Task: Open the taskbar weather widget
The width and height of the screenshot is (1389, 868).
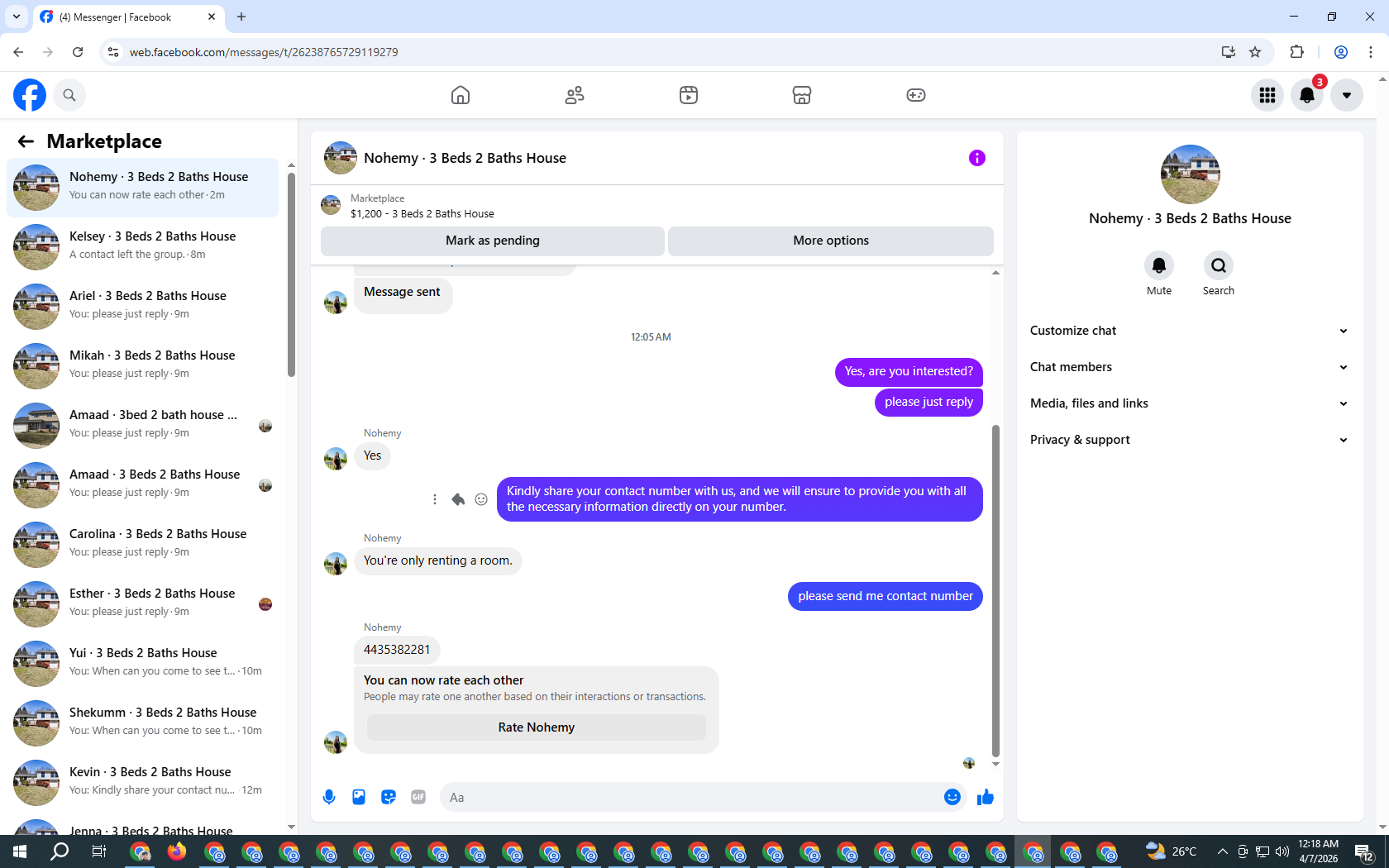Action: [1172, 851]
